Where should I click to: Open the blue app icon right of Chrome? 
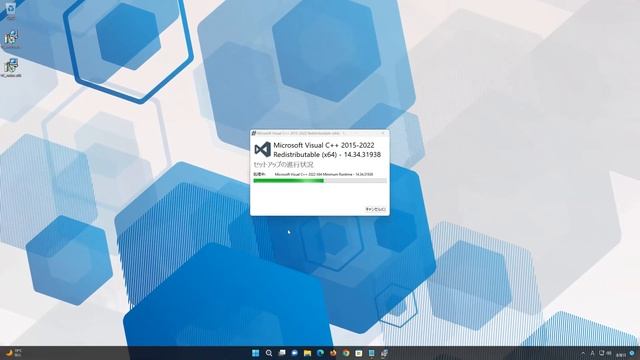pyautogui.click(x=371, y=353)
